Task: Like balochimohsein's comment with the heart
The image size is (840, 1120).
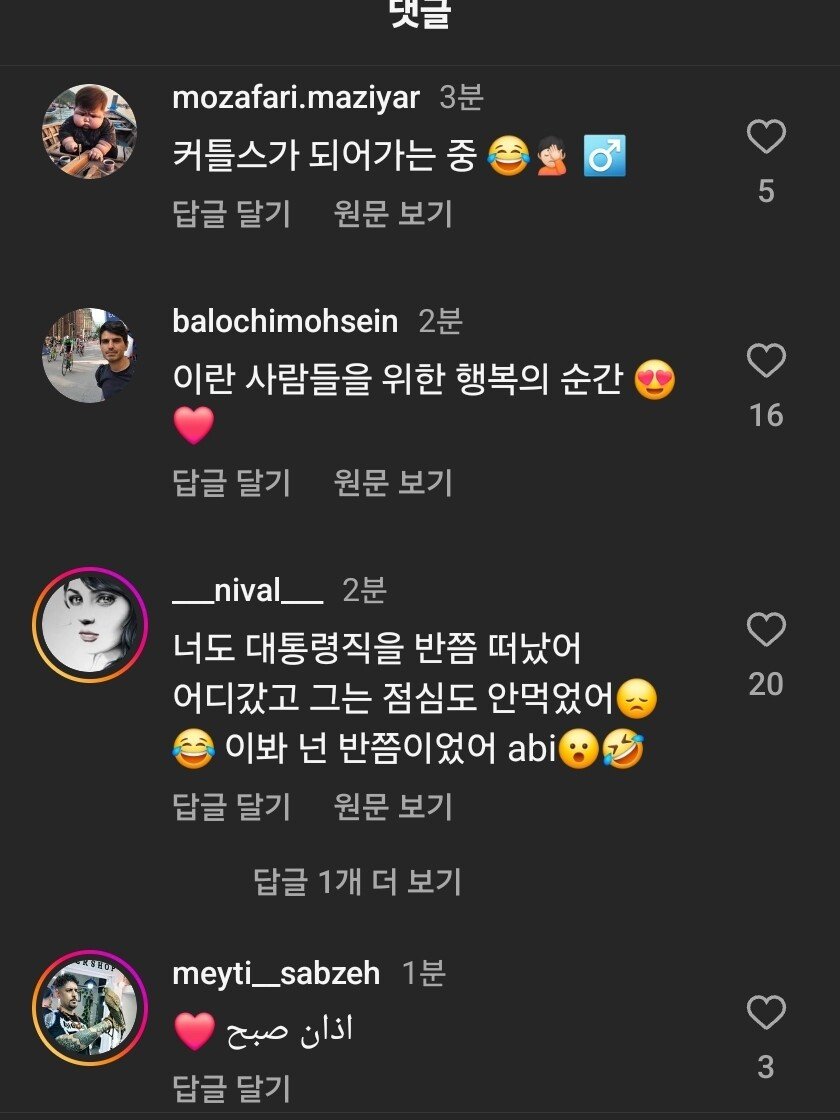Action: pos(766,361)
